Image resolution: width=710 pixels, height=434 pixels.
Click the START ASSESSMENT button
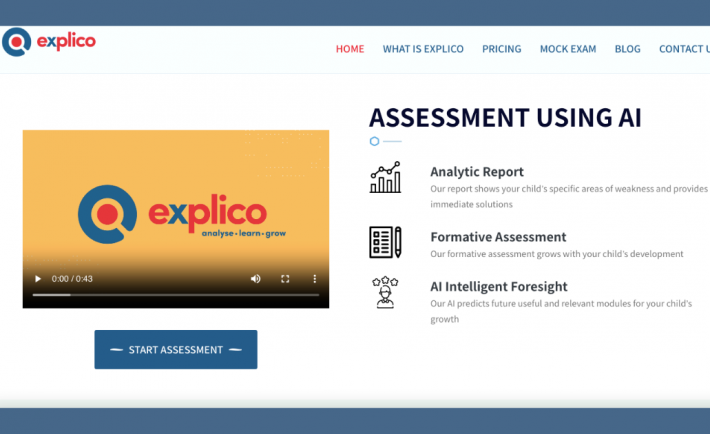click(x=176, y=349)
